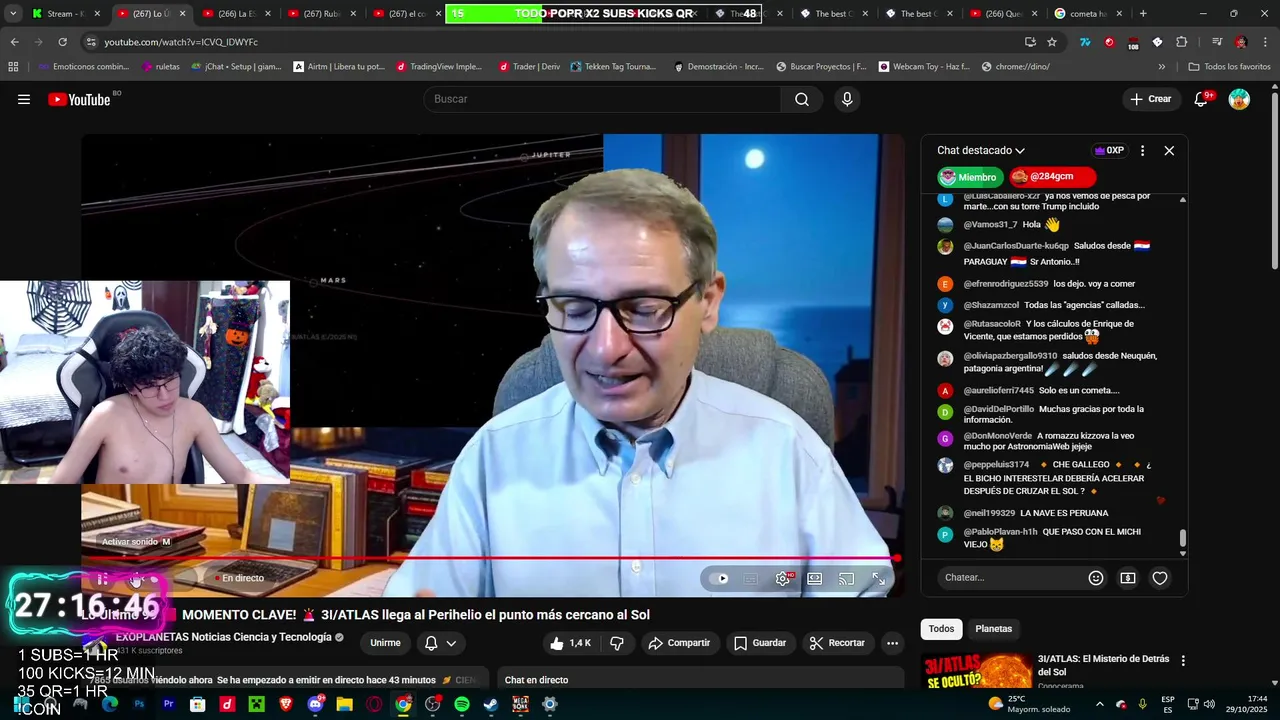This screenshot has width=1280, height=720.
Task: Click the Unirme join button
Action: [385, 643]
